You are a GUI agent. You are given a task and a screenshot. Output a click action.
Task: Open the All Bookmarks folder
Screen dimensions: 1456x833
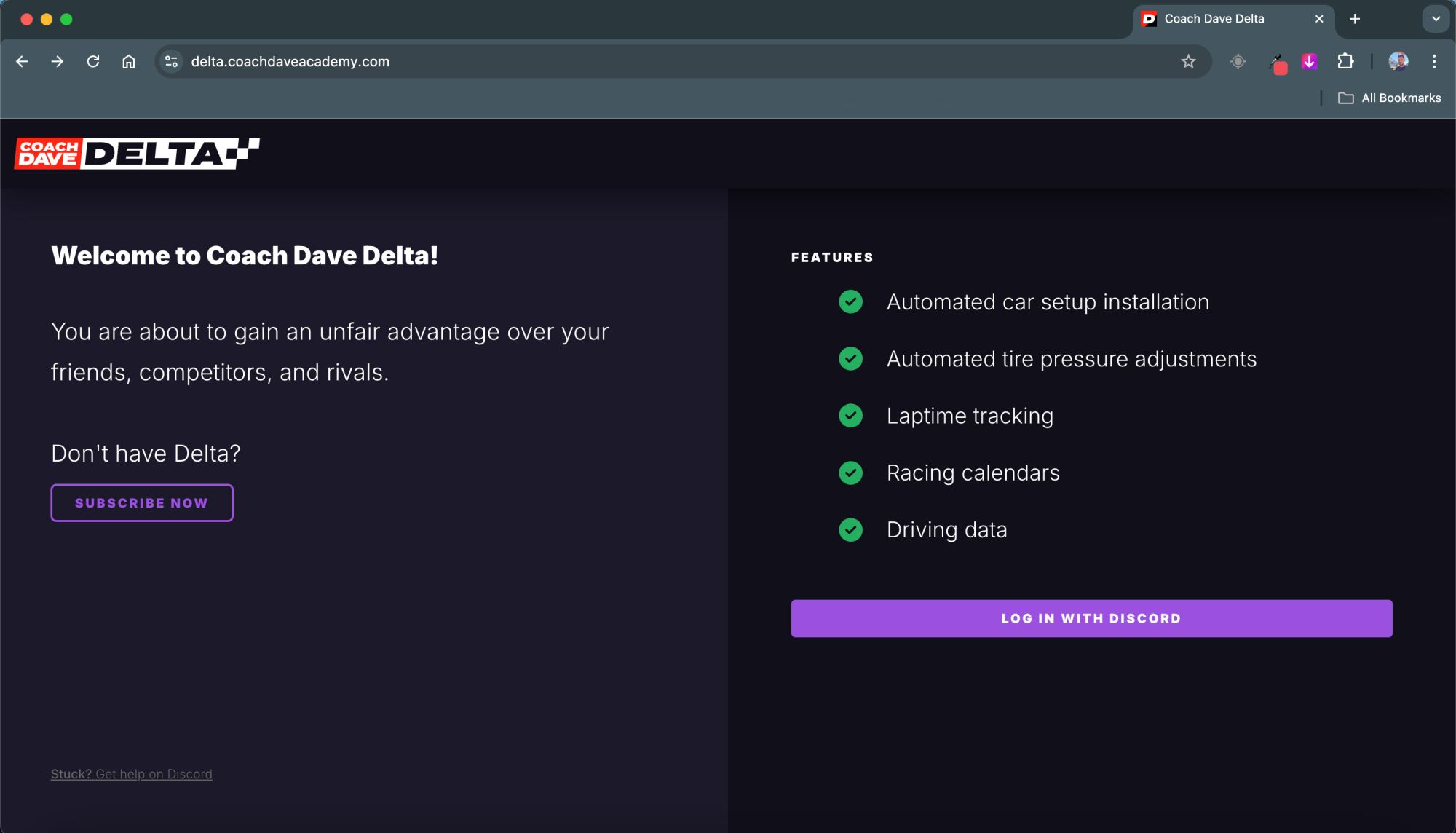click(1389, 98)
